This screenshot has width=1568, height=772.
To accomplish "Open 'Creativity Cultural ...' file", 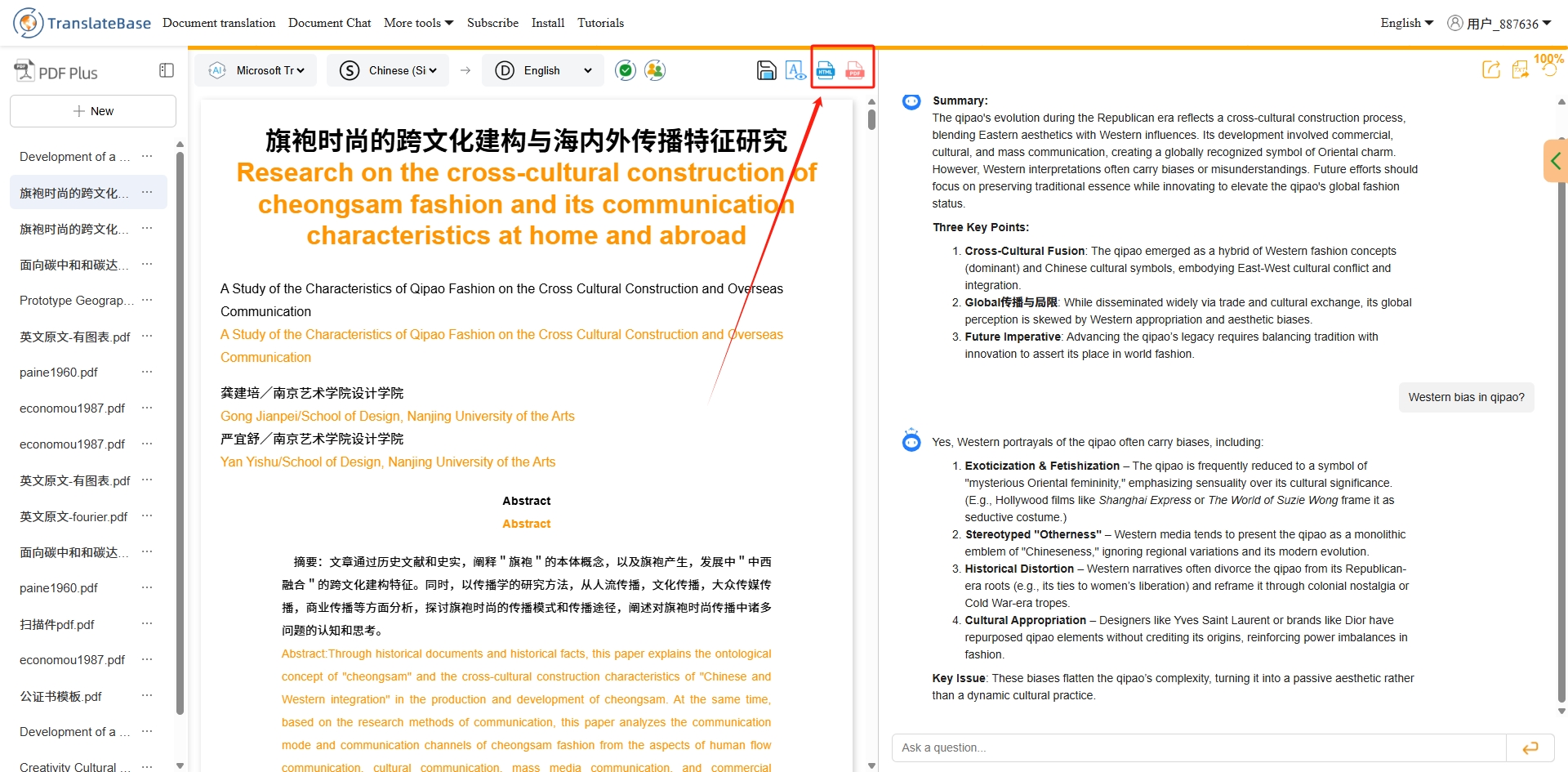I will [74, 767].
